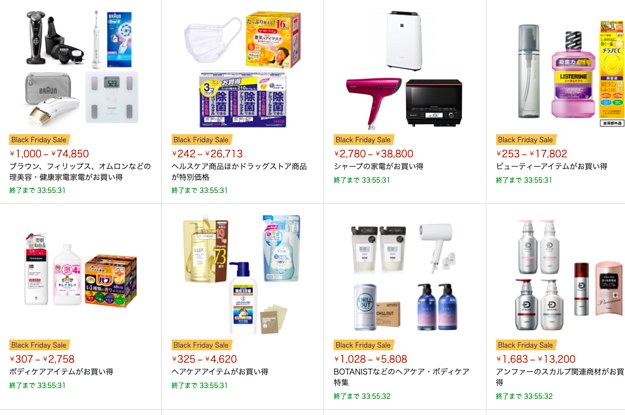The width and height of the screenshot is (625, 415).
Task: Open the シャープの家電がお買い得 link
Action: pos(378,166)
